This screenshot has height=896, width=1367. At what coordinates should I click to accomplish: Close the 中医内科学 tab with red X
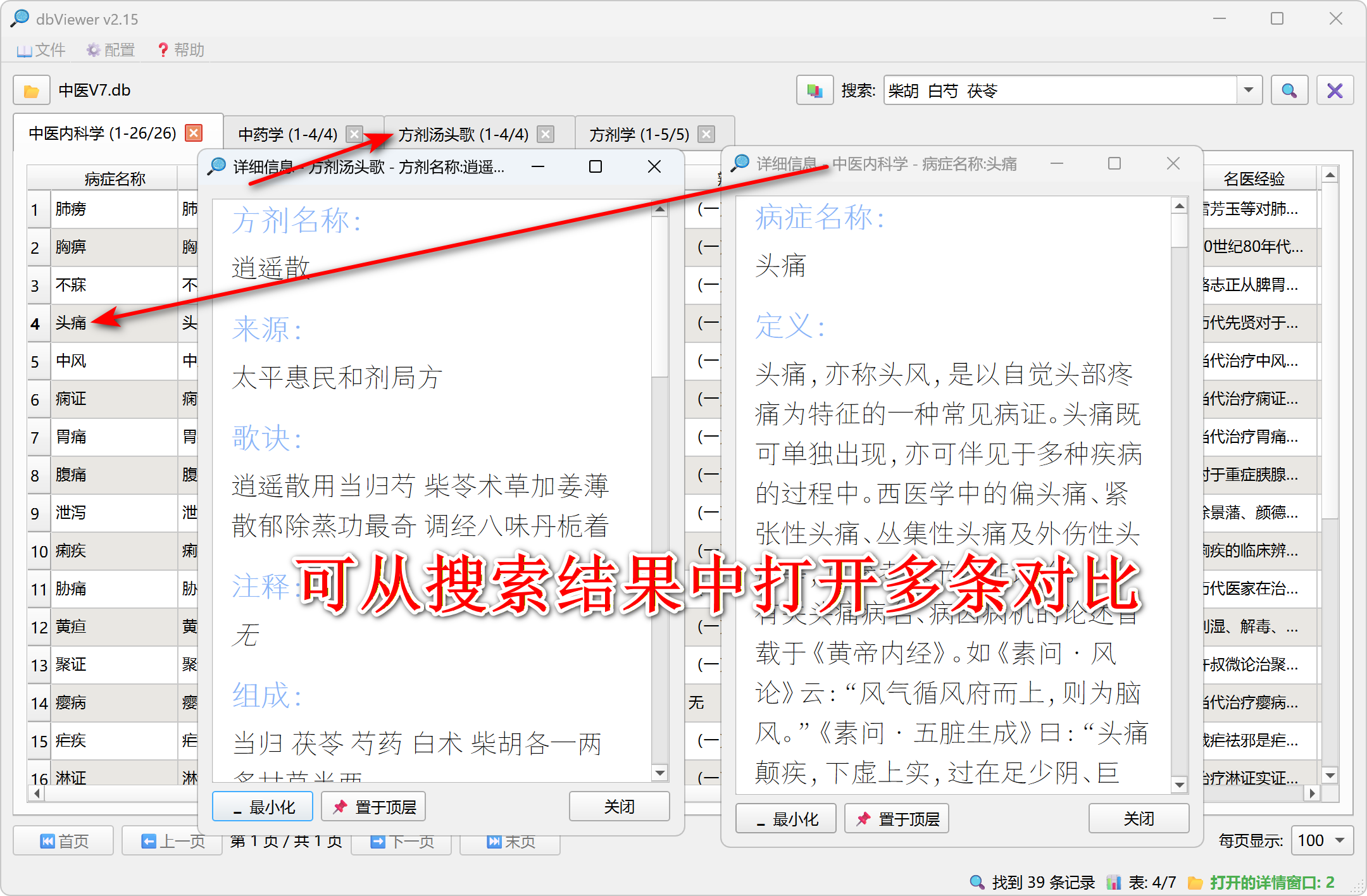pyautogui.click(x=194, y=133)
